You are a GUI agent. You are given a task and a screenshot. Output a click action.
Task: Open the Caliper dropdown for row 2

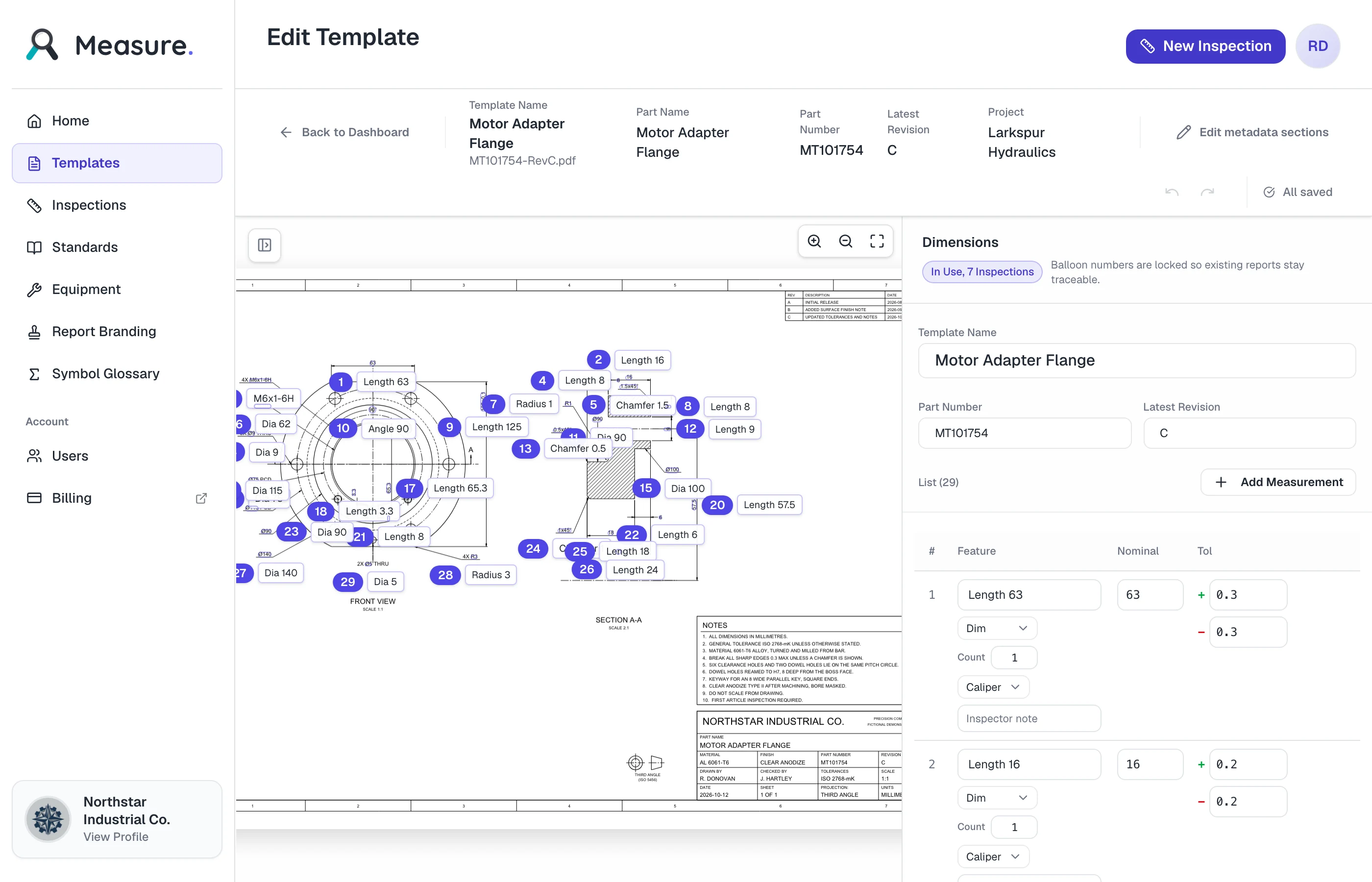pos(993,857)
